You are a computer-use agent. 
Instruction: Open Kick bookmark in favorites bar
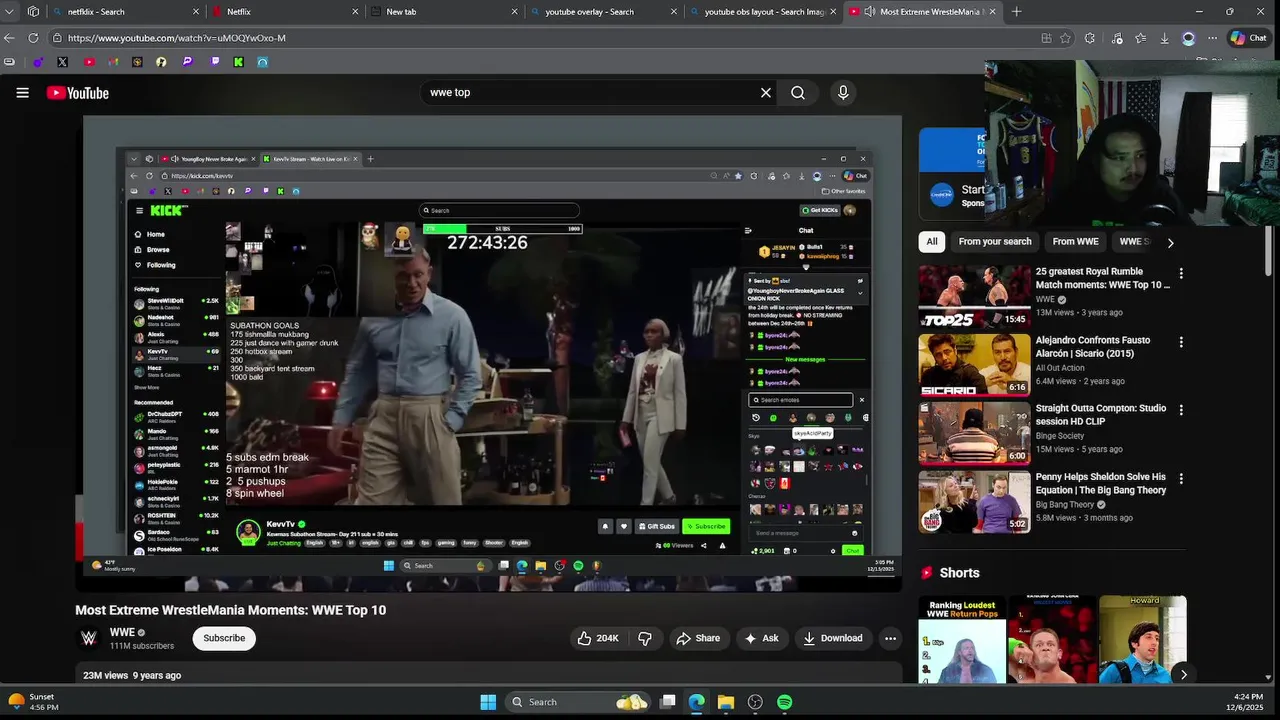[238, 62]
